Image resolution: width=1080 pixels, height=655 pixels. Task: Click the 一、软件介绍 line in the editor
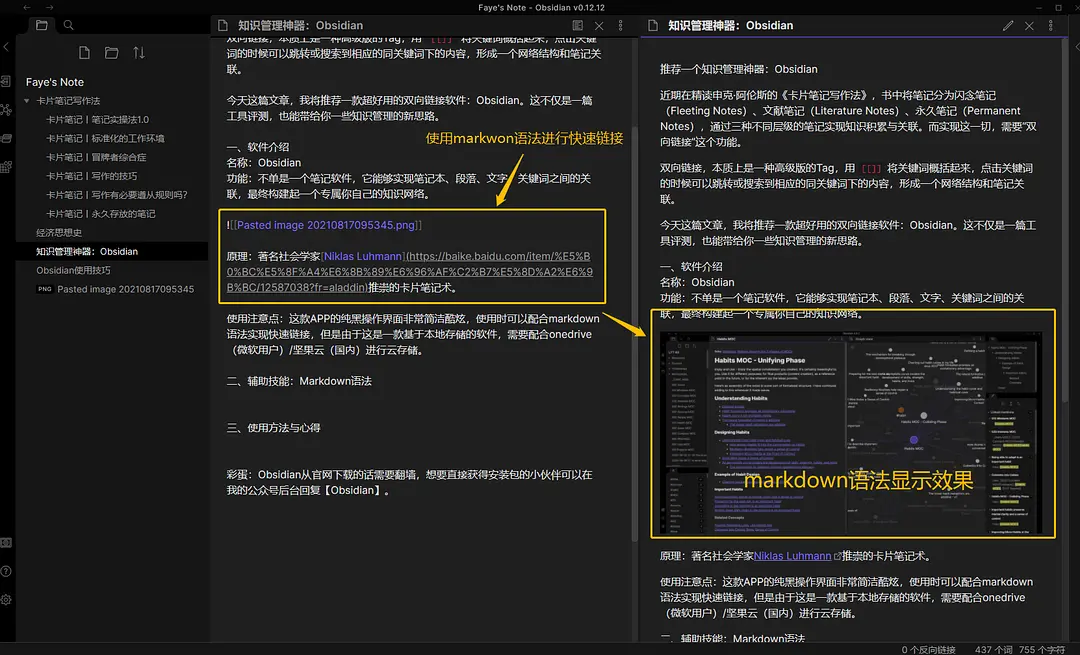coord(258,147)
